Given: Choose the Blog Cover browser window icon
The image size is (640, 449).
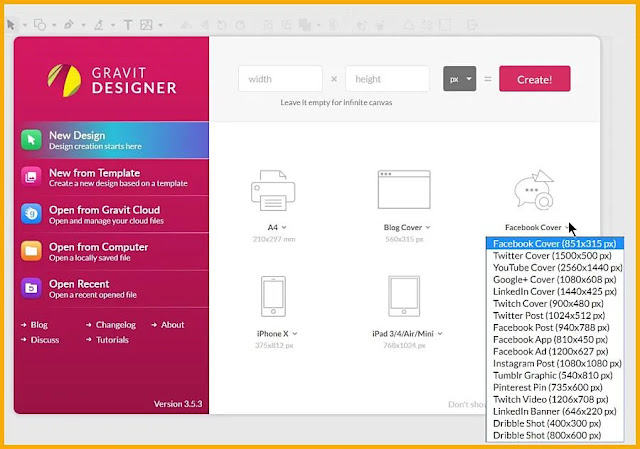Looking at the screenshot, I should pyautogui.click(x=404, y=189).
